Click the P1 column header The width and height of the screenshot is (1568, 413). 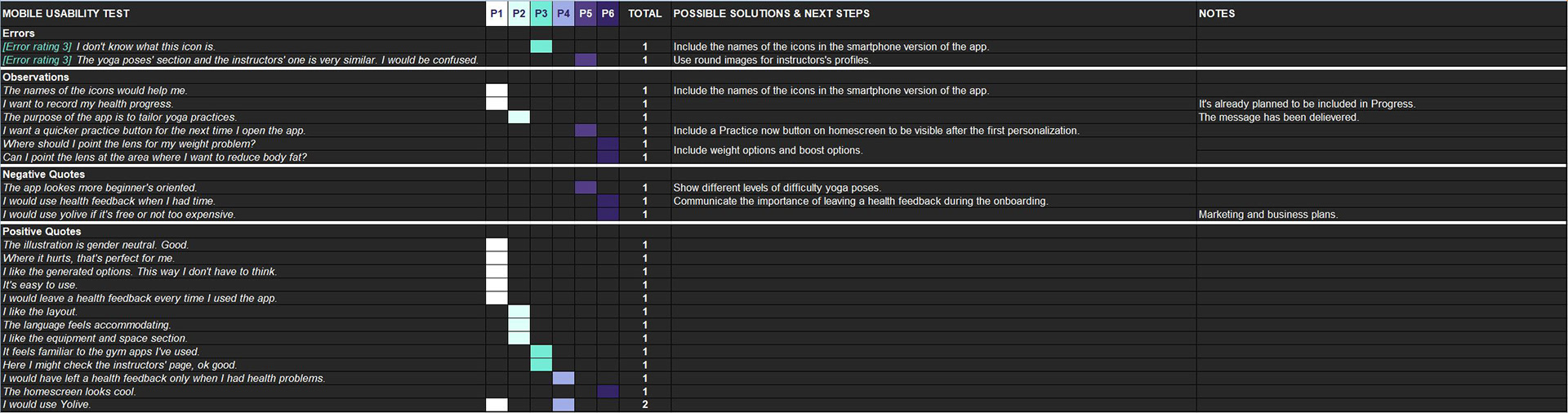(497, 14)
